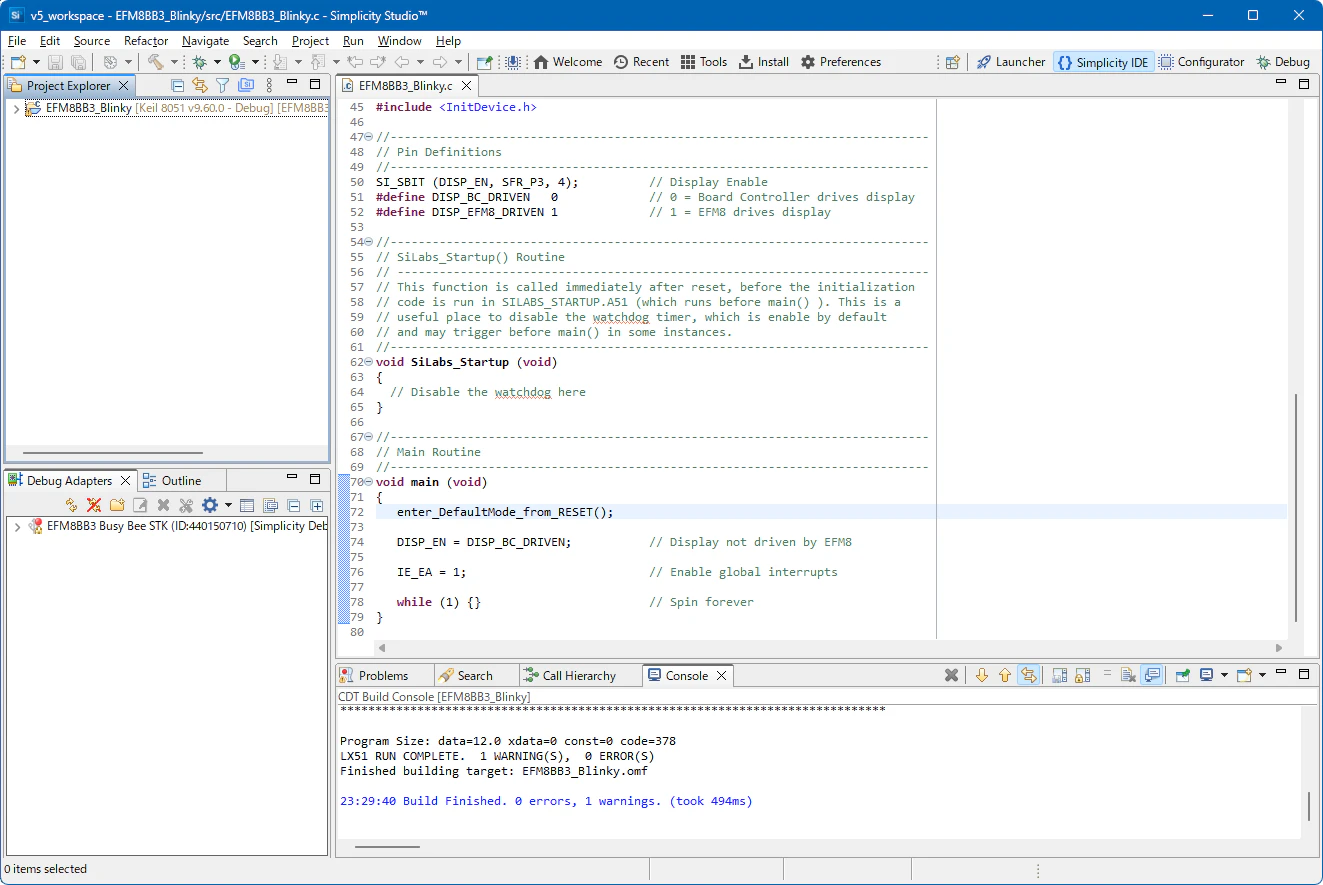Click the Install button
The height and width of the screenshot is (885, 1323).
pos(764,62)
